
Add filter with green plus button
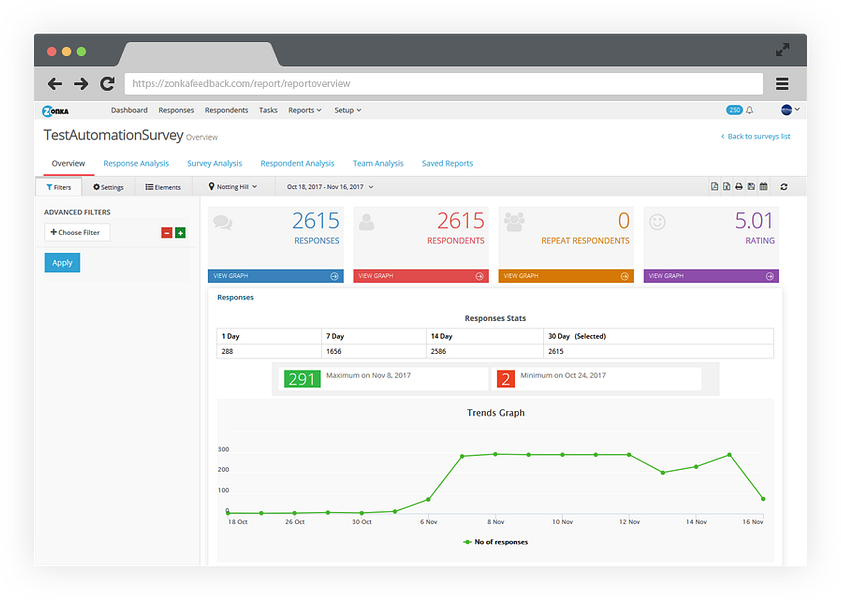click(180, 233)
